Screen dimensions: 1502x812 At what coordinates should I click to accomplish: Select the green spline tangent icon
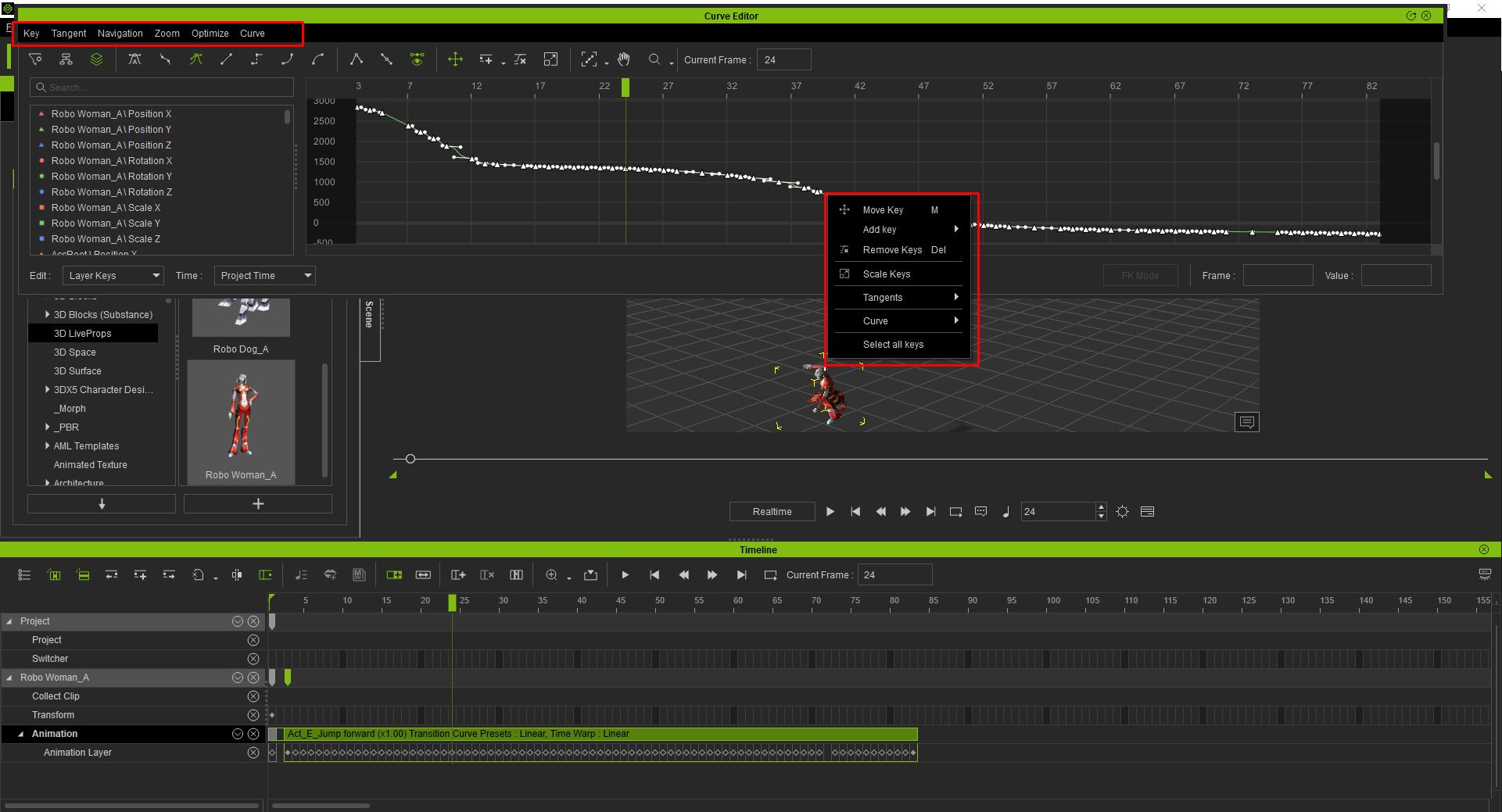pyautogui.click(x=195, y=59)
